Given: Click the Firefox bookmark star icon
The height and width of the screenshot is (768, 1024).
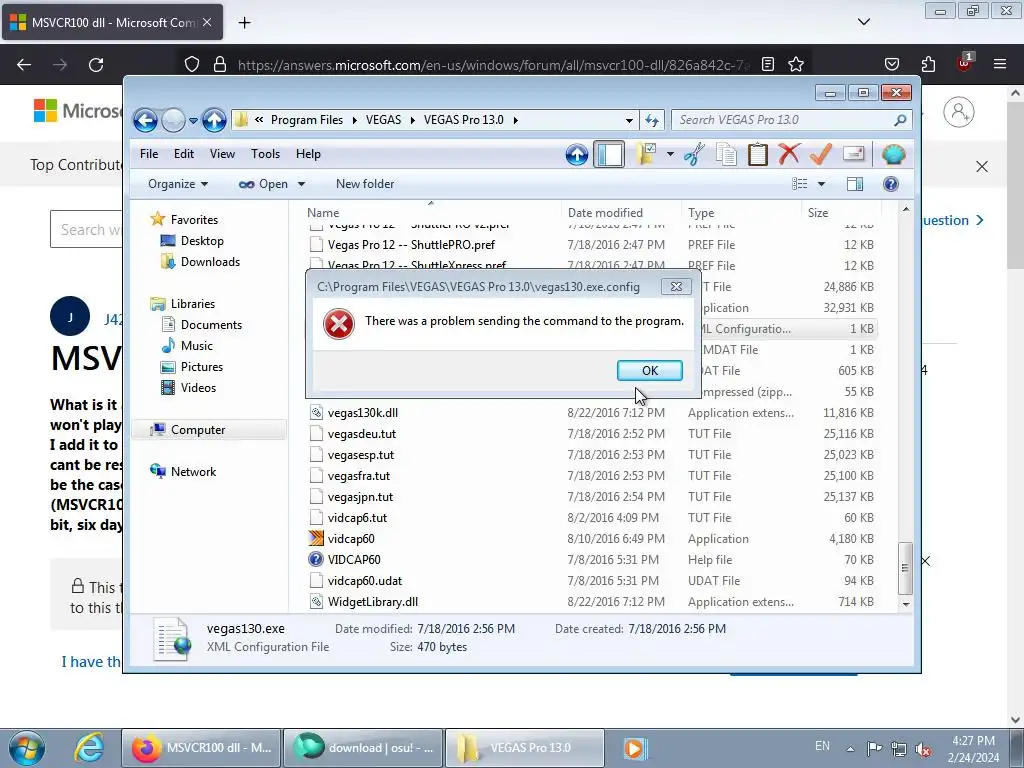Looking at the screenshot, I should [x=795, y=65].
